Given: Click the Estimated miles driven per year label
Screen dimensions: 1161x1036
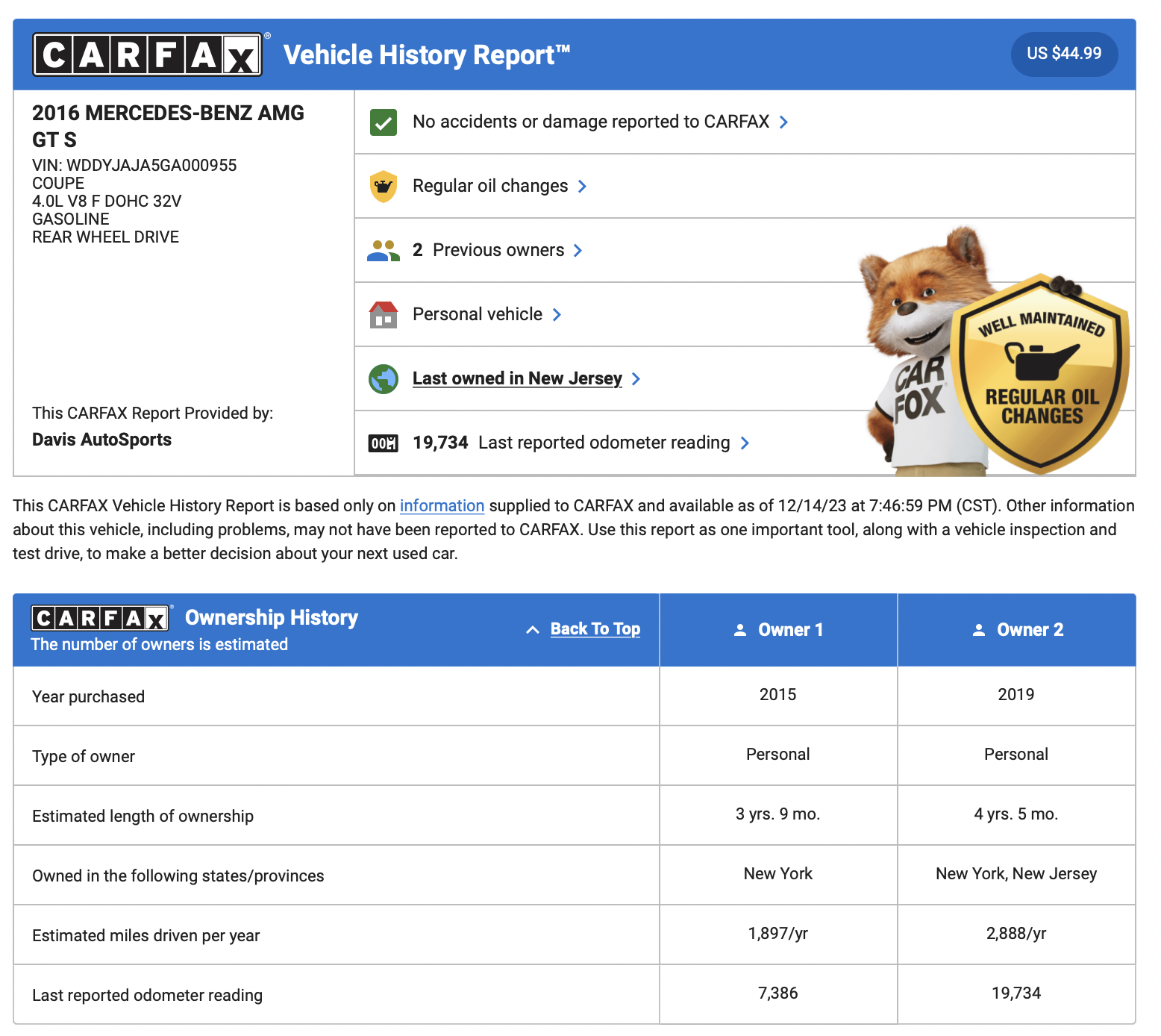Looking at the screenshot, I should point(146,935).
